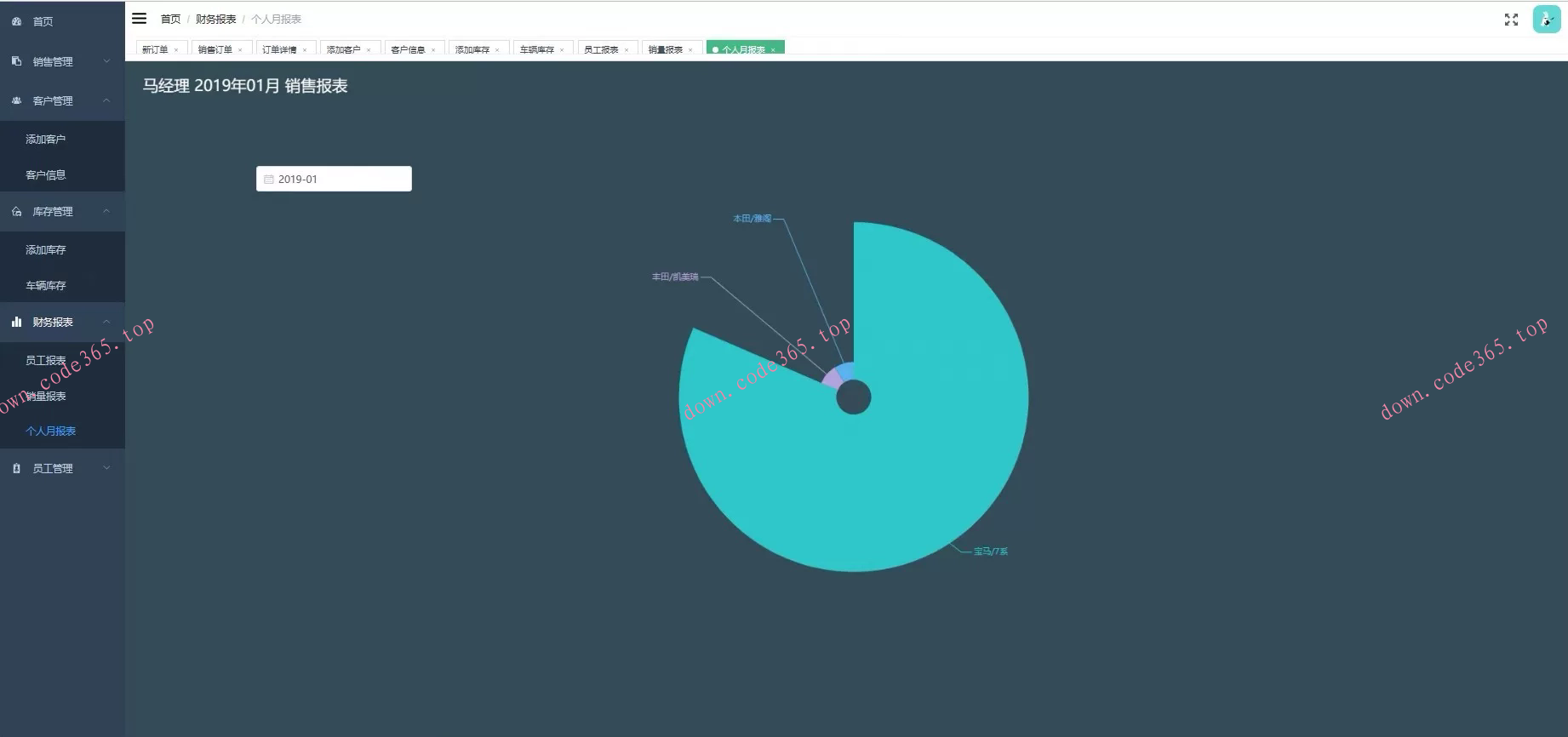Click the calendar icon in date picker
The width and height of the screenshot is (1568, 737).
tap(269, 180)
